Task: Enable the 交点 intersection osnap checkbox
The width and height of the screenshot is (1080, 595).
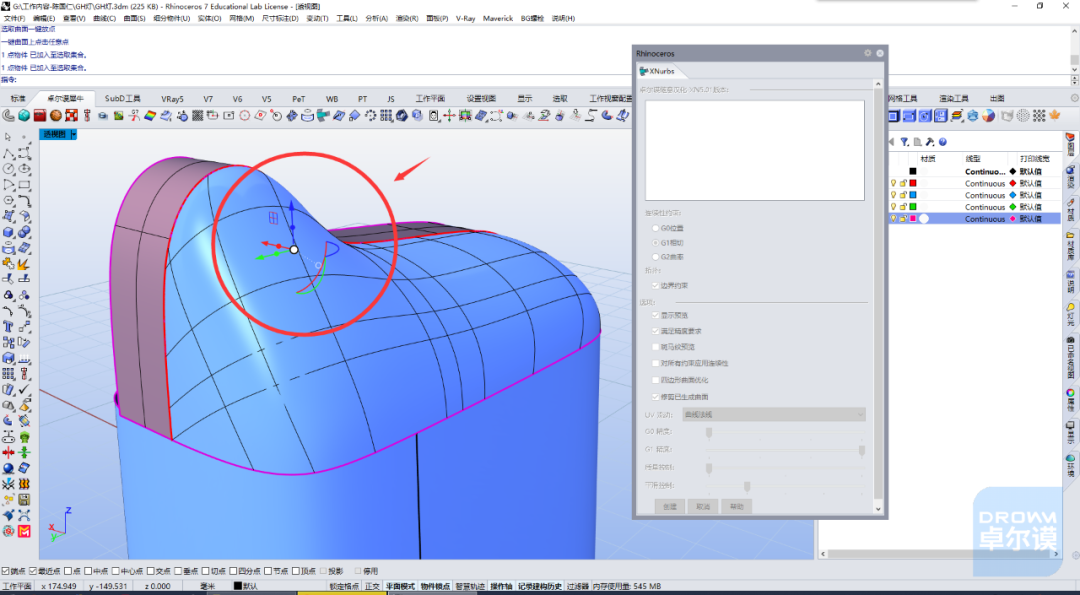Action: click(x=151, y=571)
